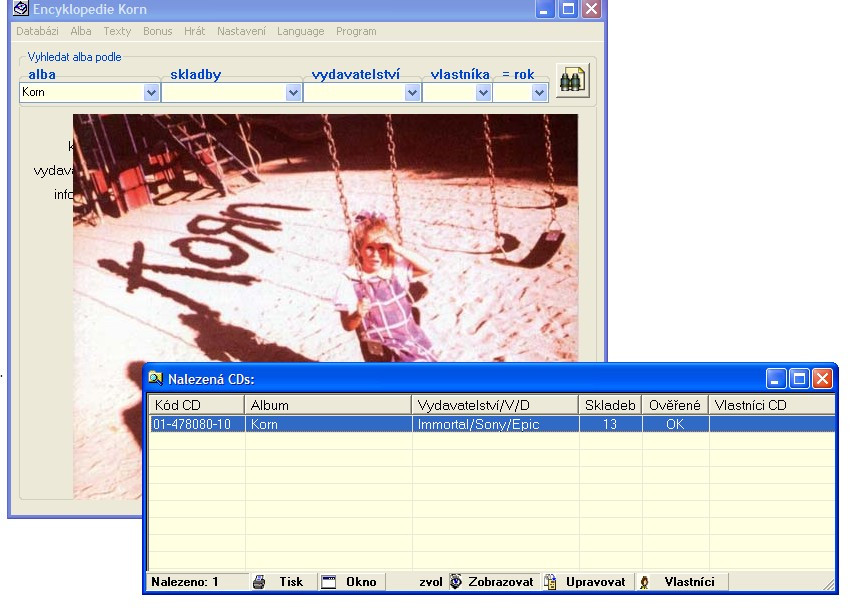
Task: Maximize the Encyklopedie Korn window
Action: [568, 9]
